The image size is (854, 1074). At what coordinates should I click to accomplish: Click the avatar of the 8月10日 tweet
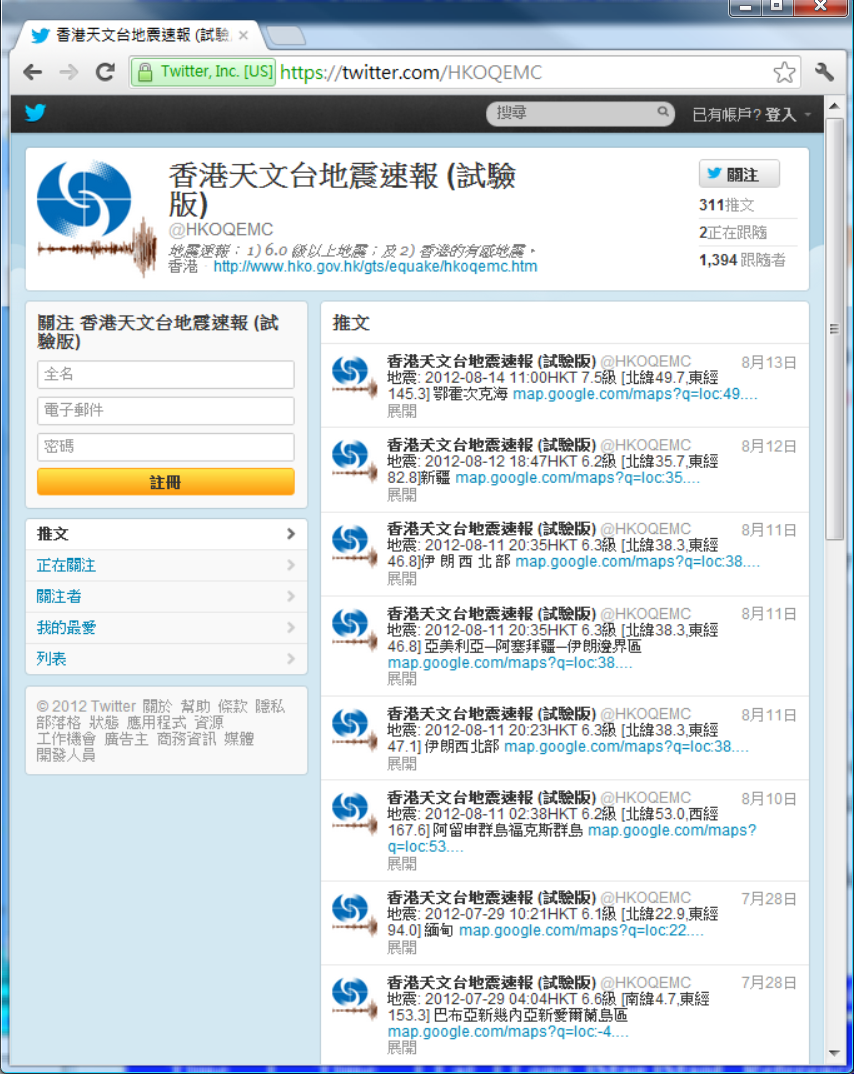(354, 812)
